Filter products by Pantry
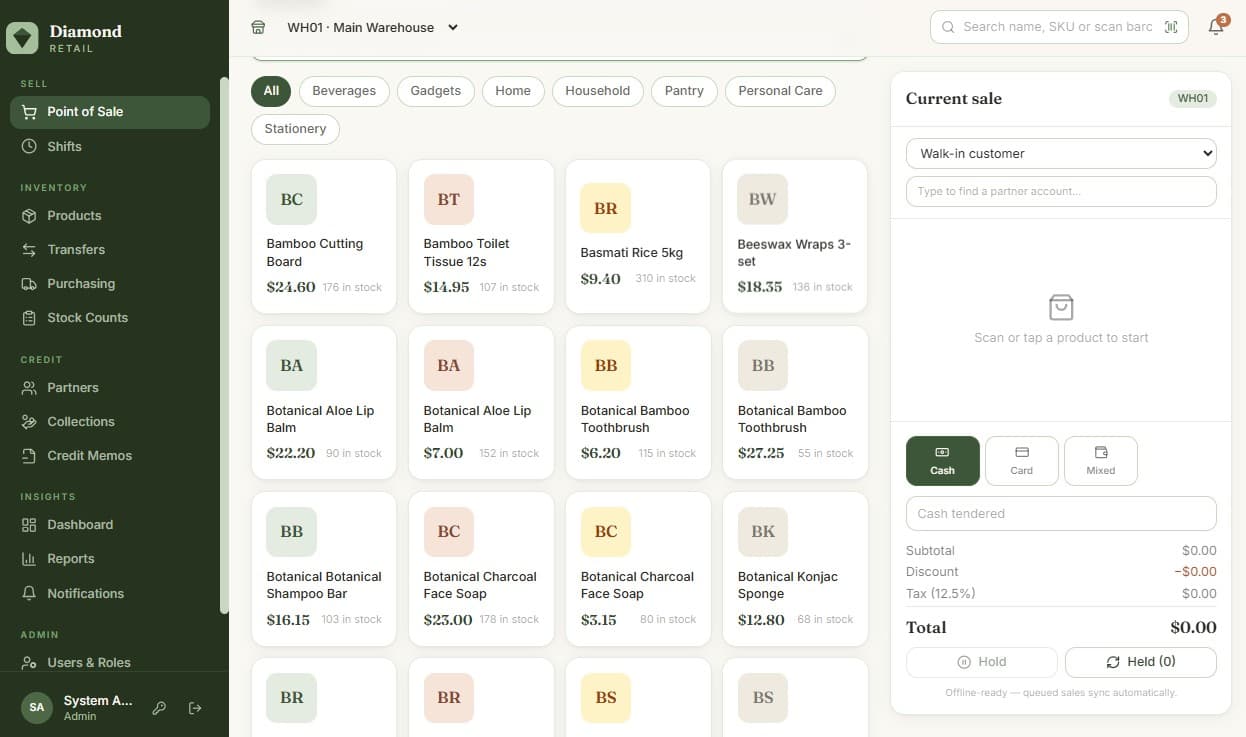 click(684, 91)
